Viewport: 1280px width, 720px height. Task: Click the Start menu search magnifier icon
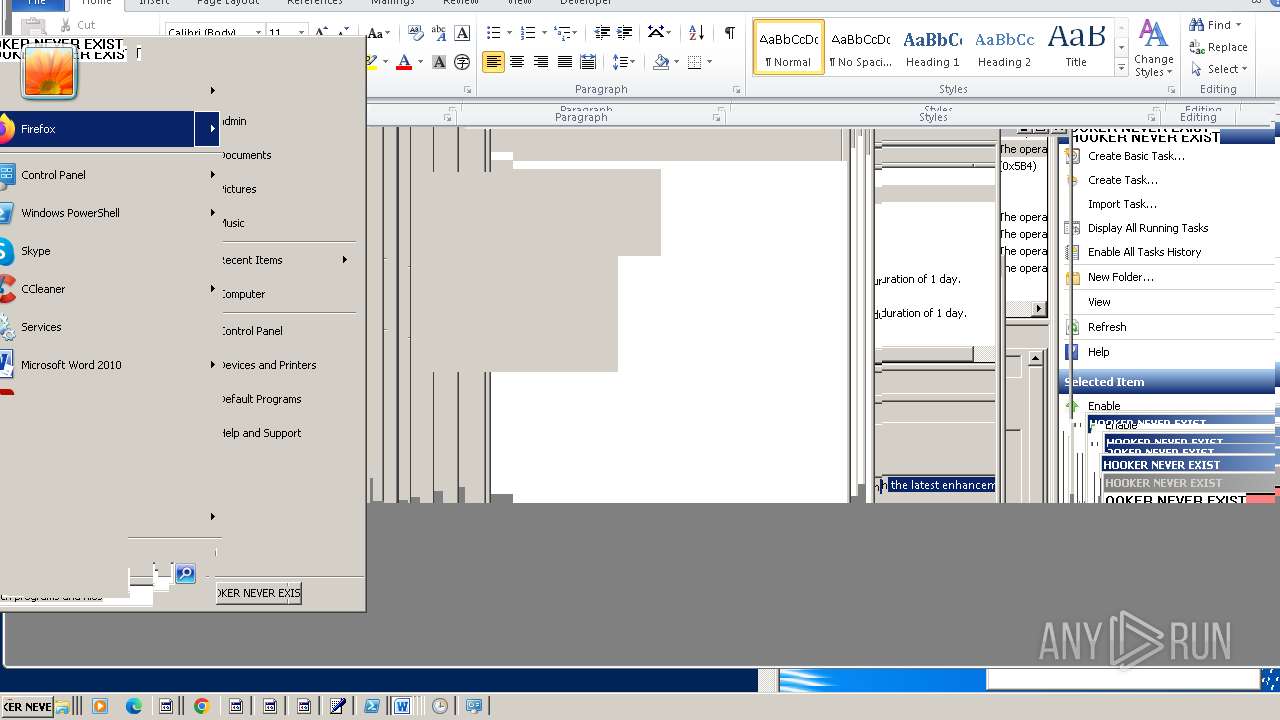point(185,574)
